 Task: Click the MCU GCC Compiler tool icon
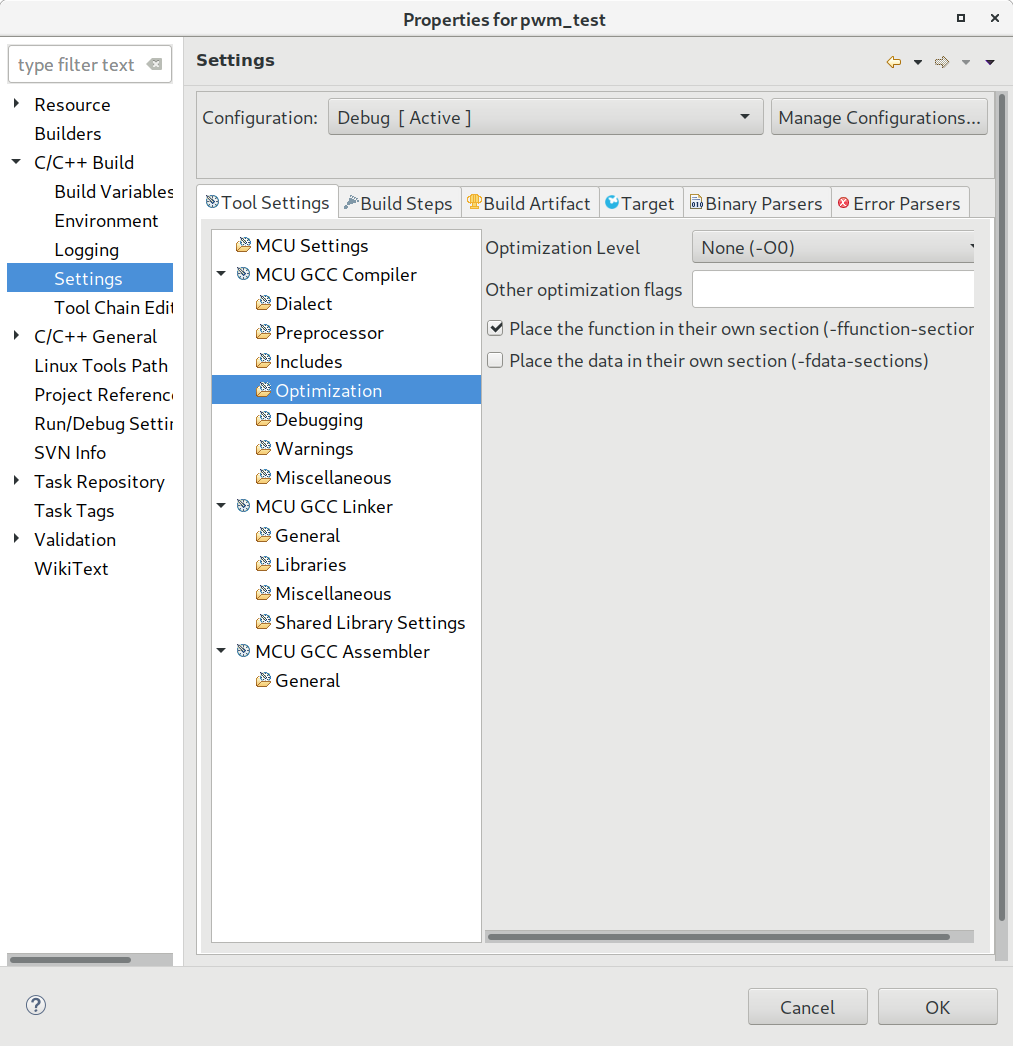pos(244,274)
